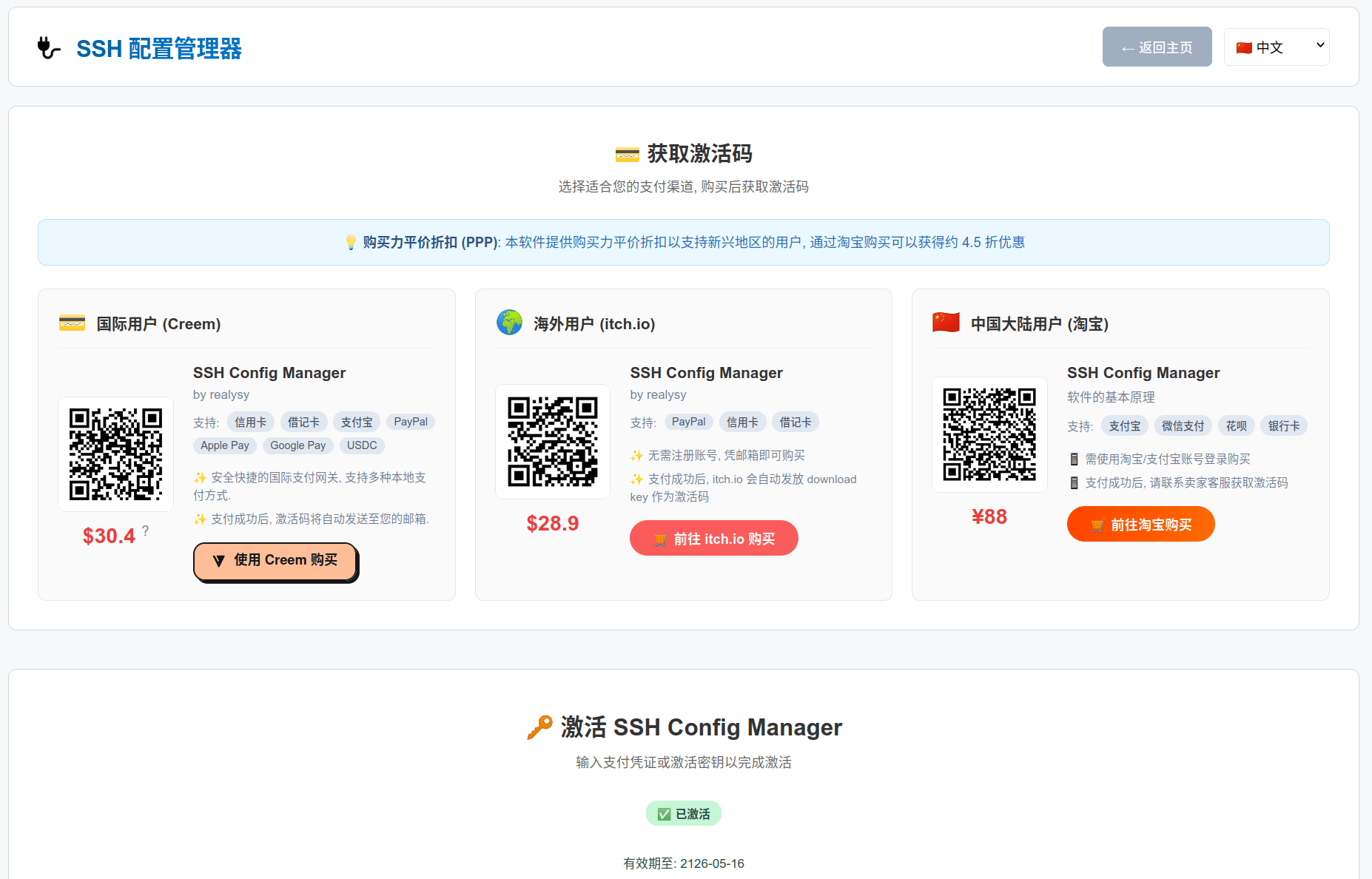Click the 银行卡 tag
The image size is (1372, 879).
pos(1284,425)
